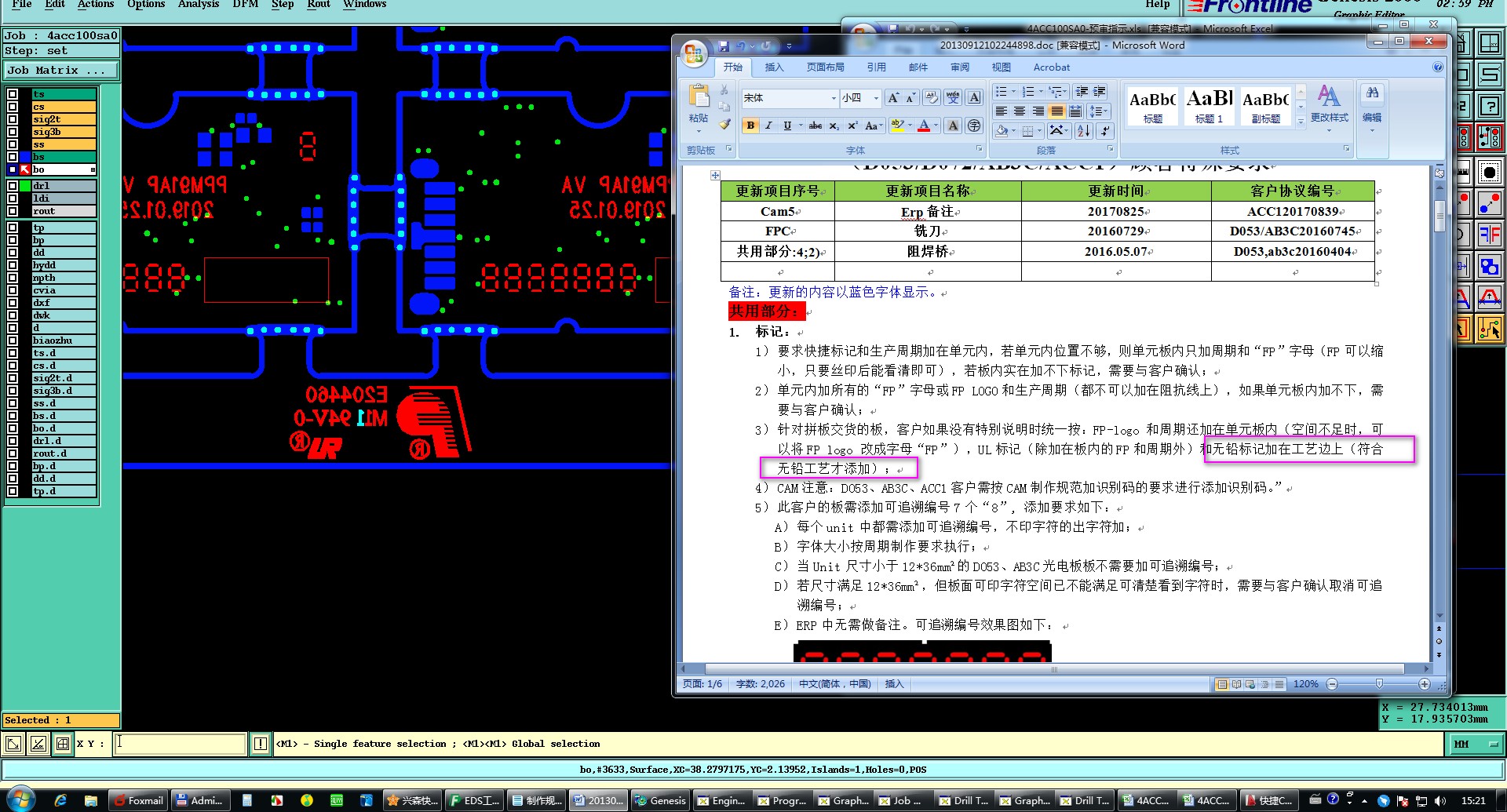Toggle visibility checkbox for layer drl
This screenshot has width=1507, height=812.
pyautogui.click(x=13, y=186)
